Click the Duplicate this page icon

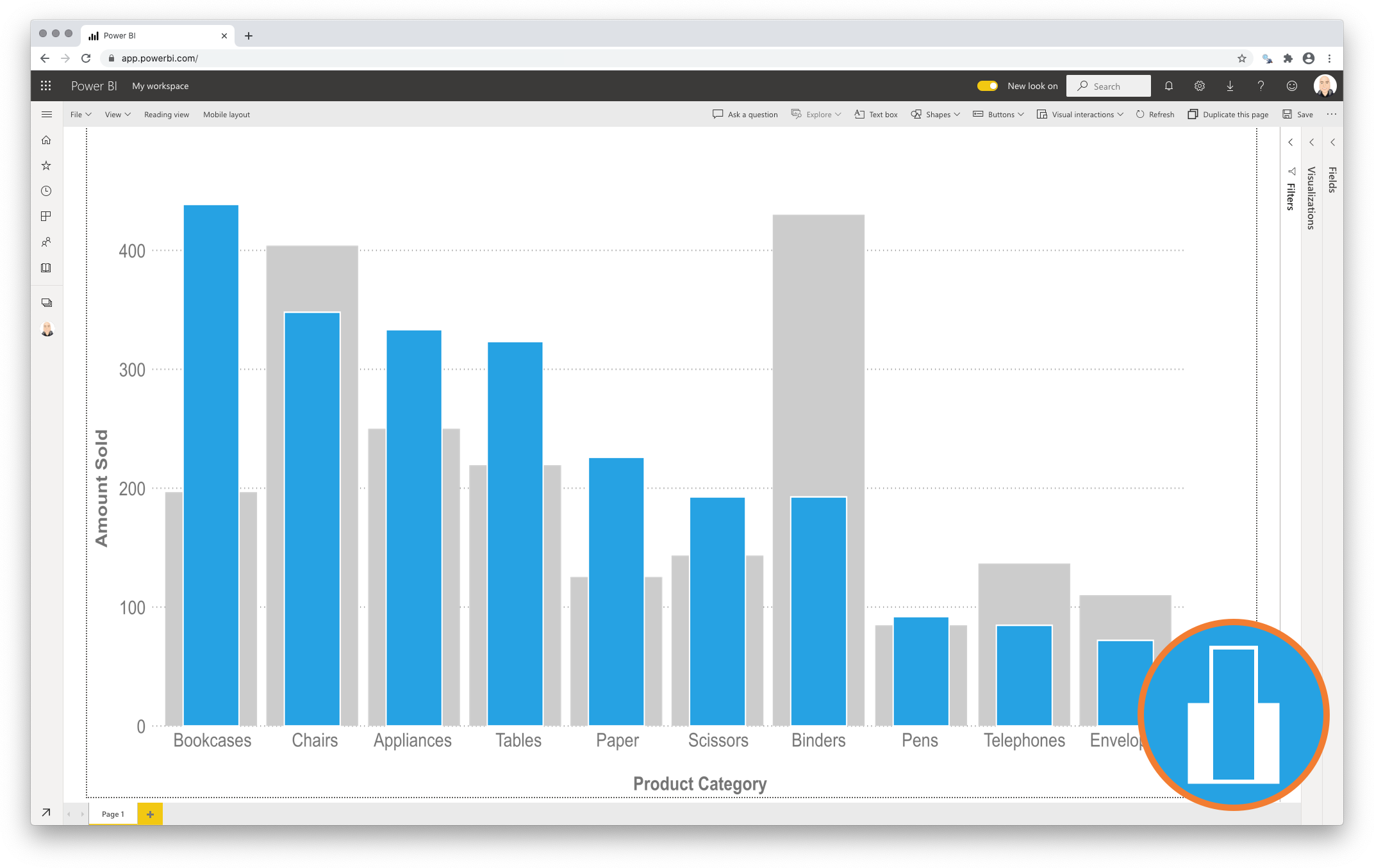[1193, 114]
